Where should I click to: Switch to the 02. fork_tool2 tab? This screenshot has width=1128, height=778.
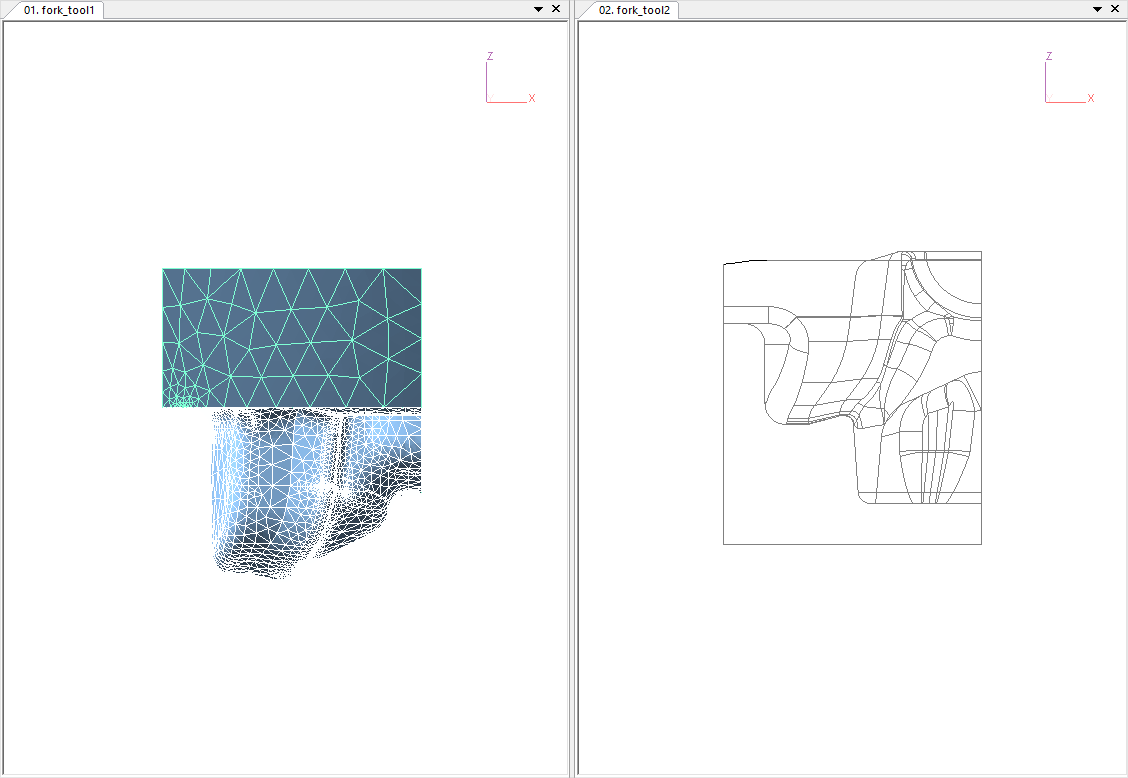(x=634, y=10)
